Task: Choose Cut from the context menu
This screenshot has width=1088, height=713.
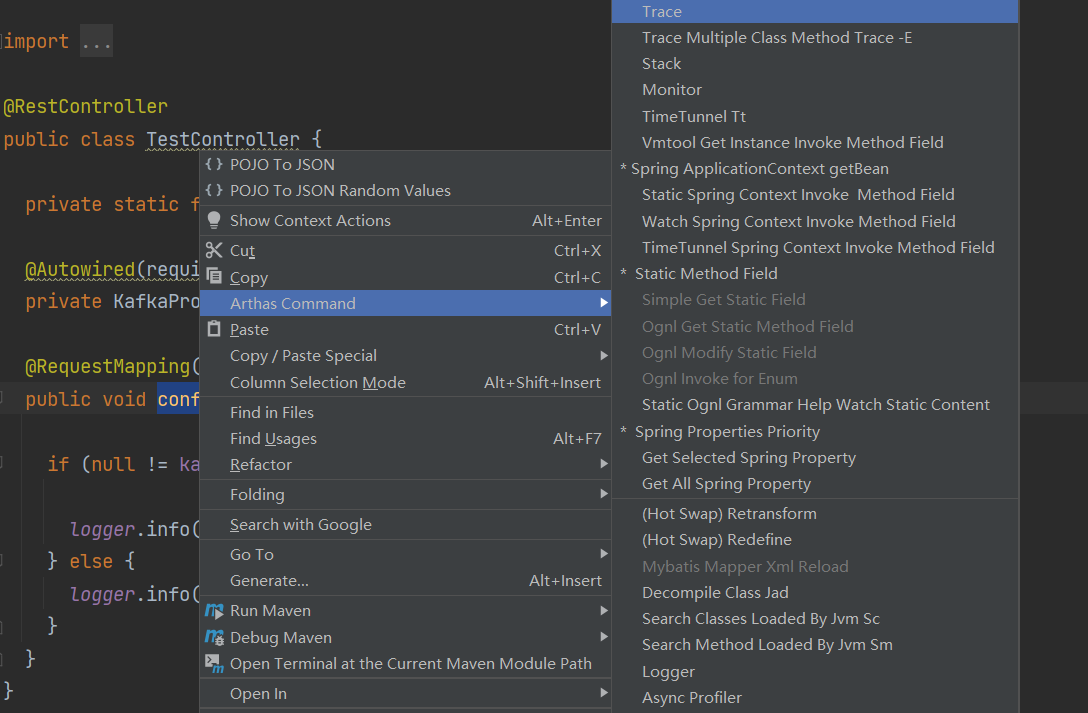Action: coord(405,250)
